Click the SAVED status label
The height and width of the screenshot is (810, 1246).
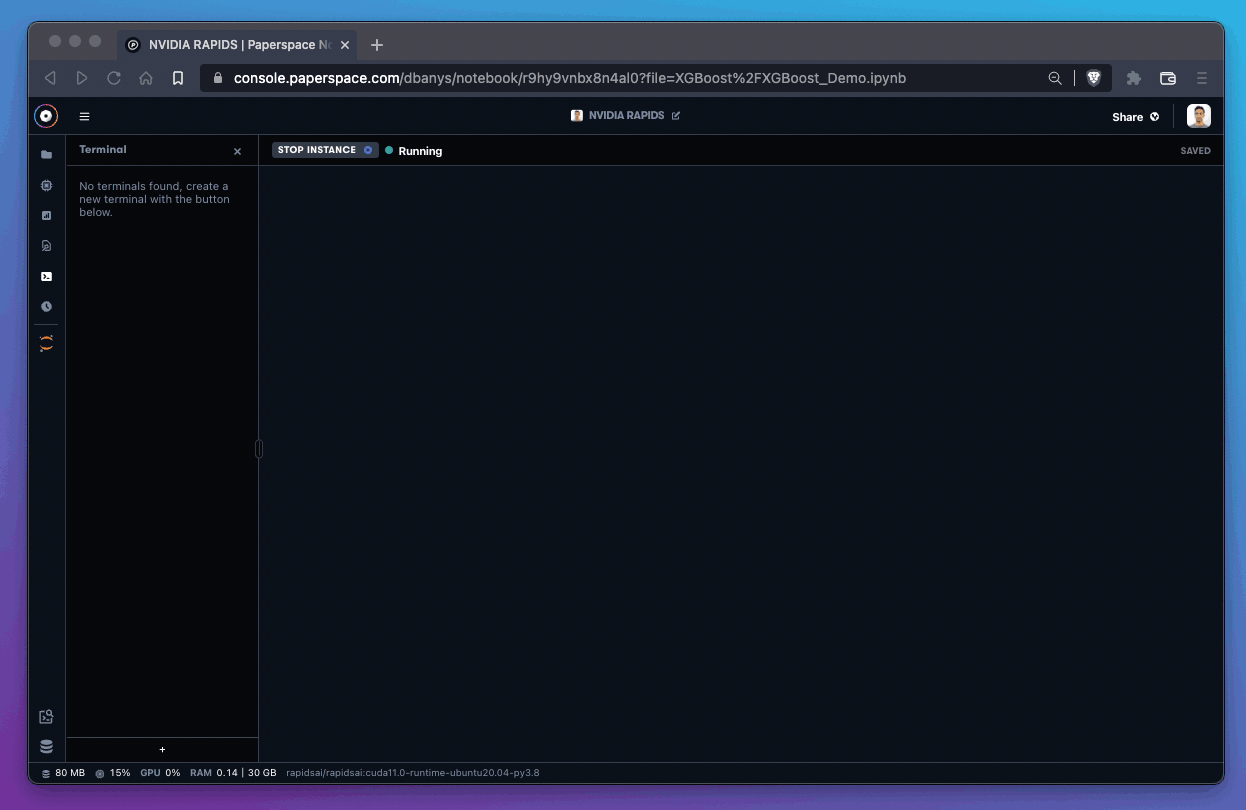[1195, 151]
